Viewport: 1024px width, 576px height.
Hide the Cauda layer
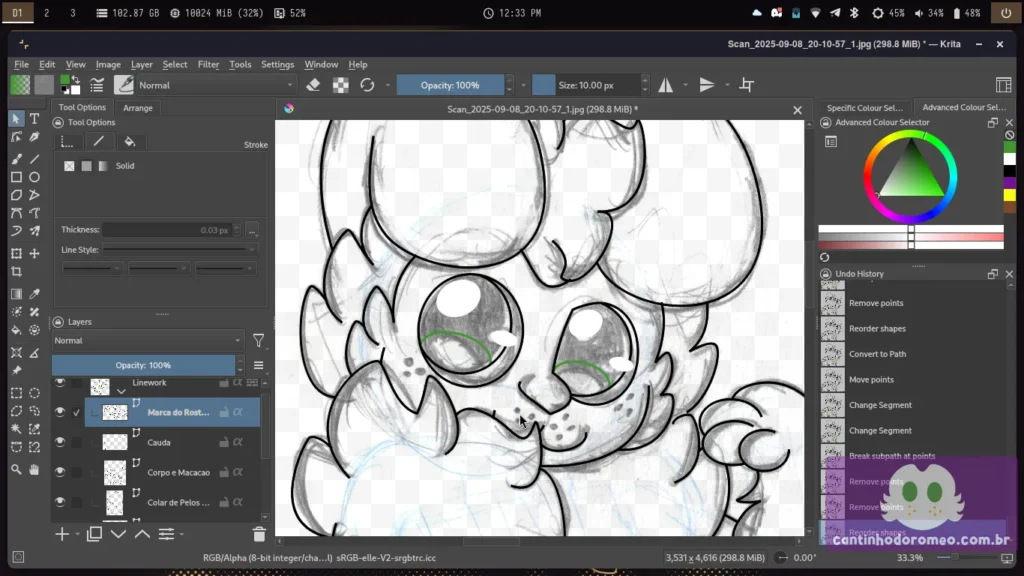click(60, 442)
